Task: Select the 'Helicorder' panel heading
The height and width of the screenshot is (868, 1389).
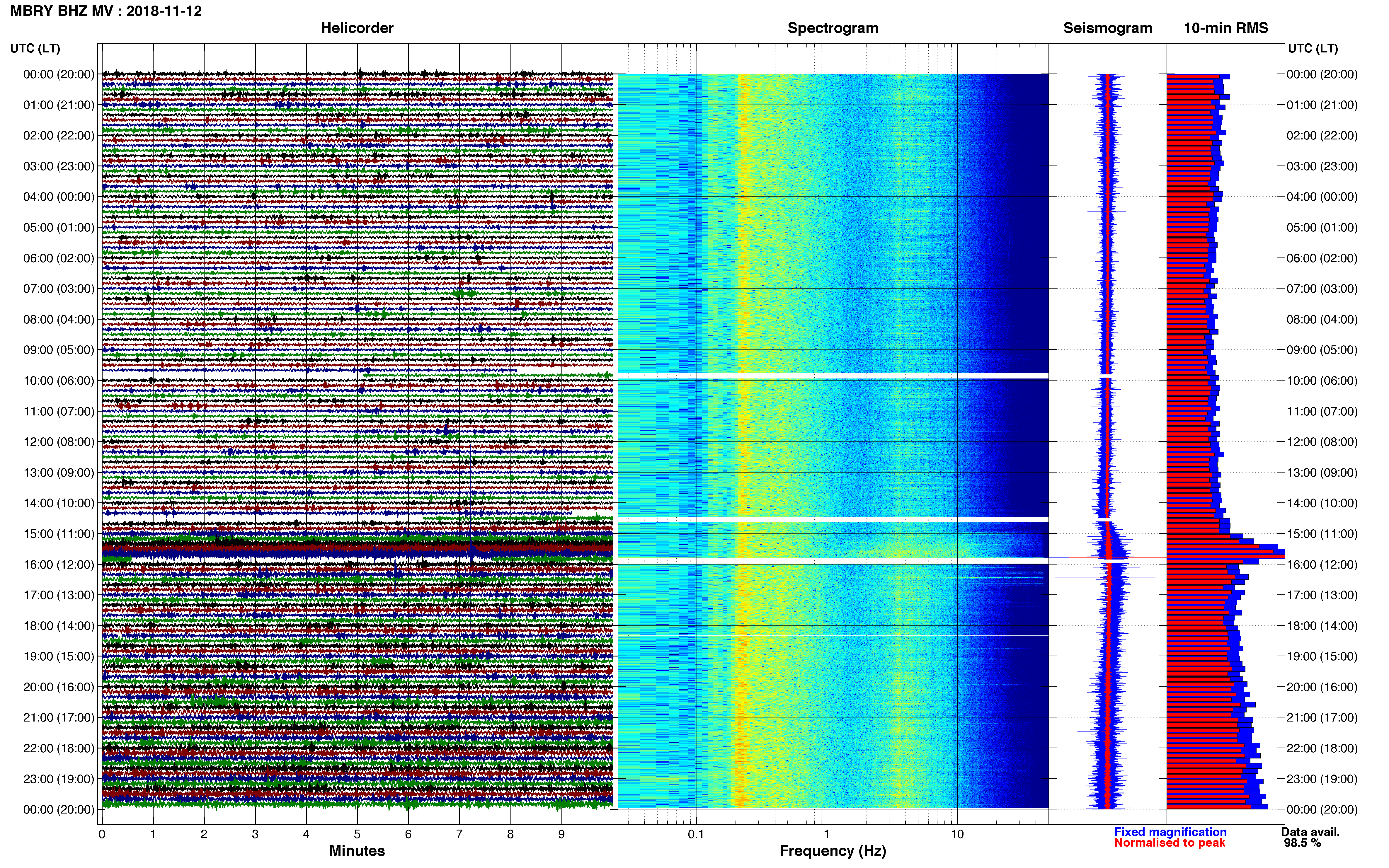Action: tap(357, 28)
